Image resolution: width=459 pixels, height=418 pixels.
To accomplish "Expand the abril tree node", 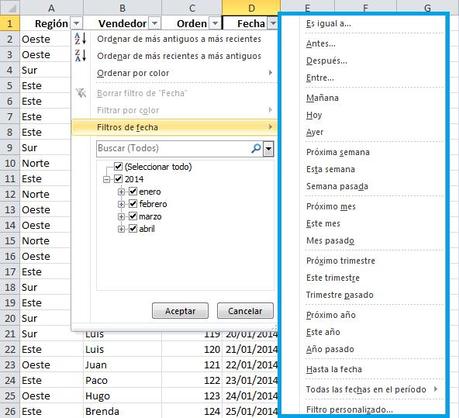I will (x=121, y=229).
